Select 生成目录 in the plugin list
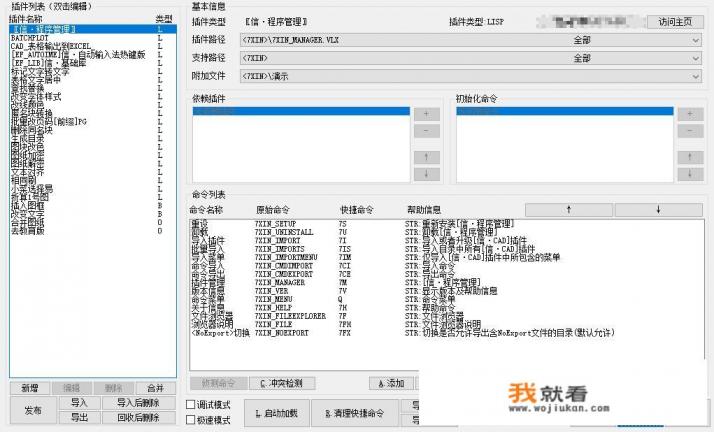 point(93,138)
